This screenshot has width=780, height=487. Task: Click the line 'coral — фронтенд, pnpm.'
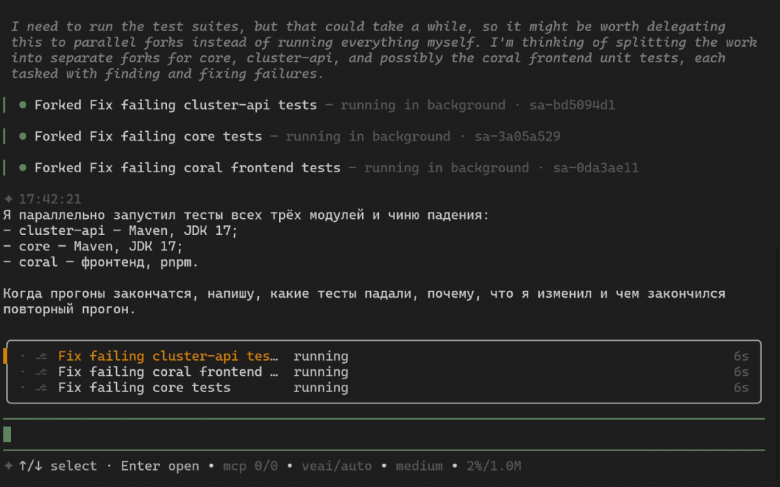pyautogui.click(x=100, y=262)
